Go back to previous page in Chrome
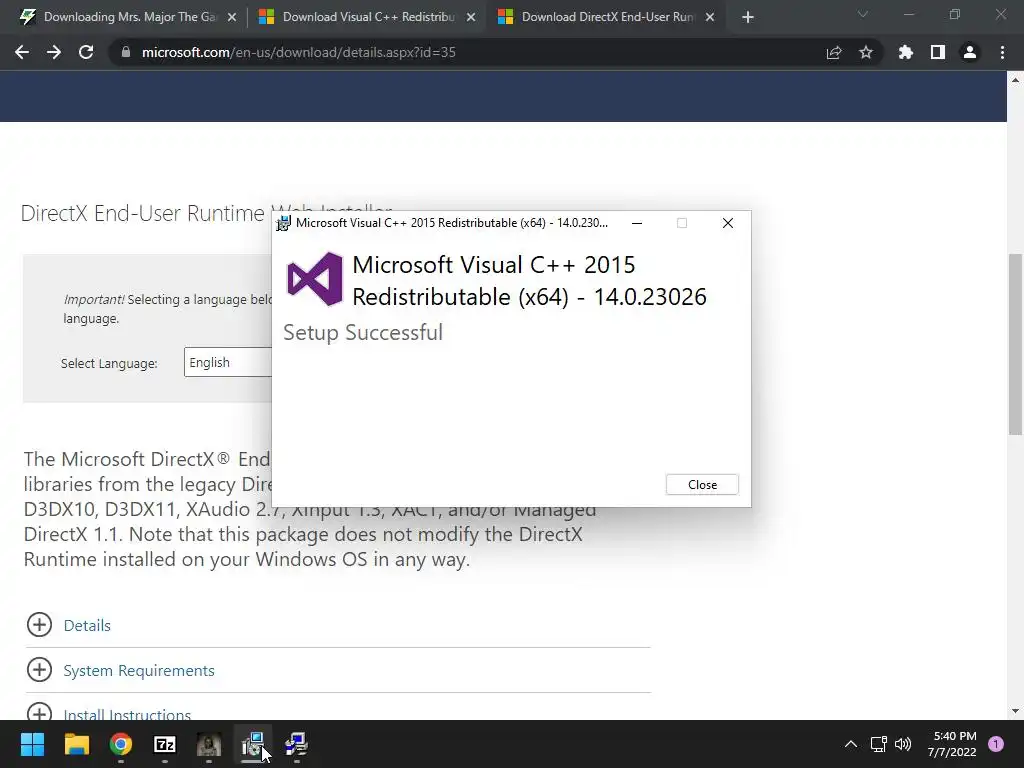Screen dimensions: 1024x768 pos(22,52)
